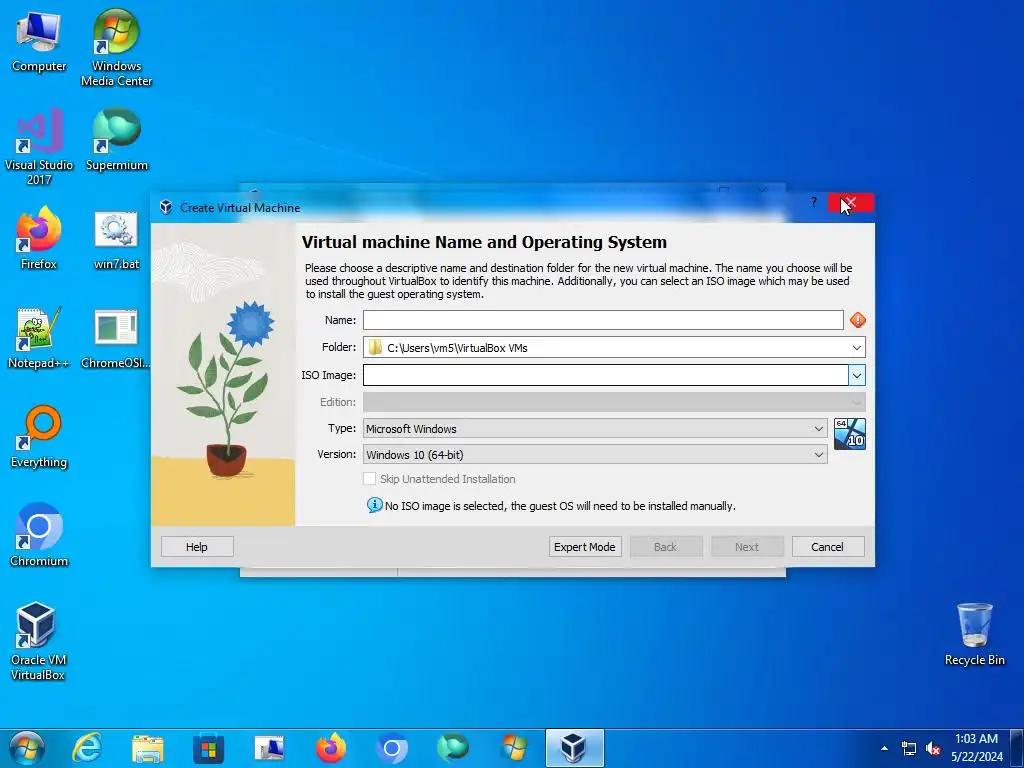Open the Windows Start menu

[26, 748]
